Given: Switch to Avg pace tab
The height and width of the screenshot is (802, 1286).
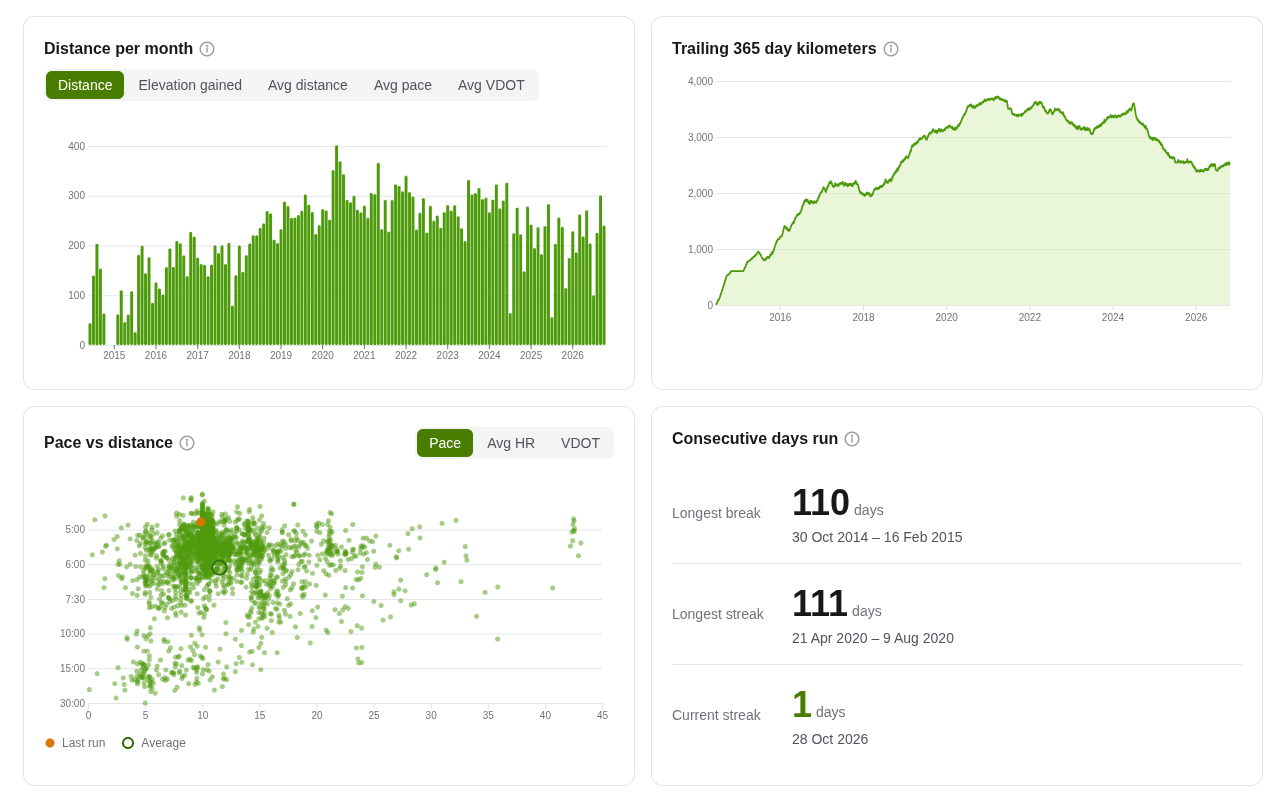Looking at the screenshot, I should point(403,85).
